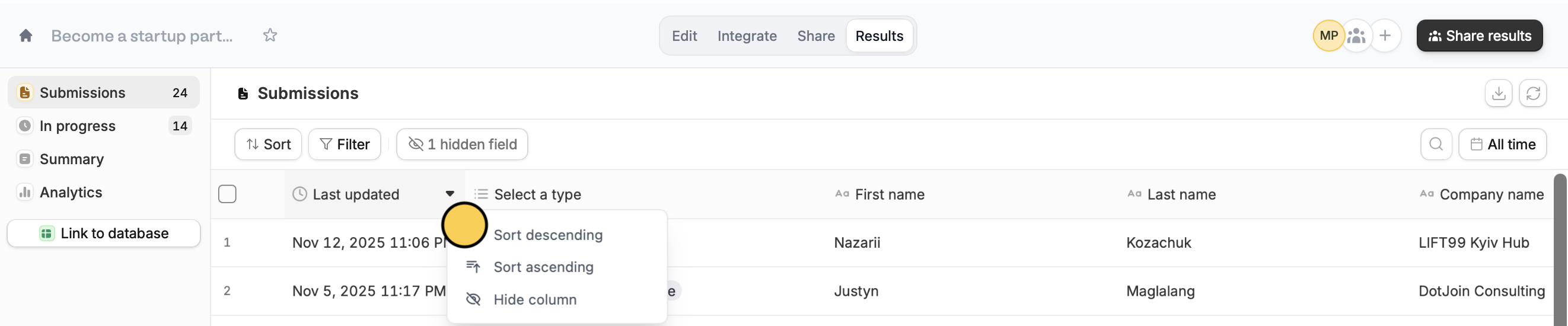
Task: Click the plus icon to add collaborator
Action: [1385, 36]
